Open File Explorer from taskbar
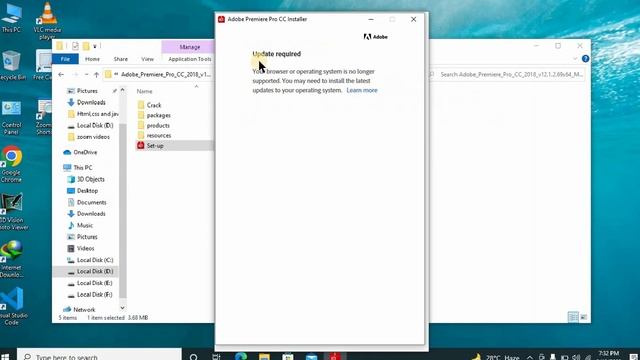This screenshot has height=360, width=640. tap(264, 356)
